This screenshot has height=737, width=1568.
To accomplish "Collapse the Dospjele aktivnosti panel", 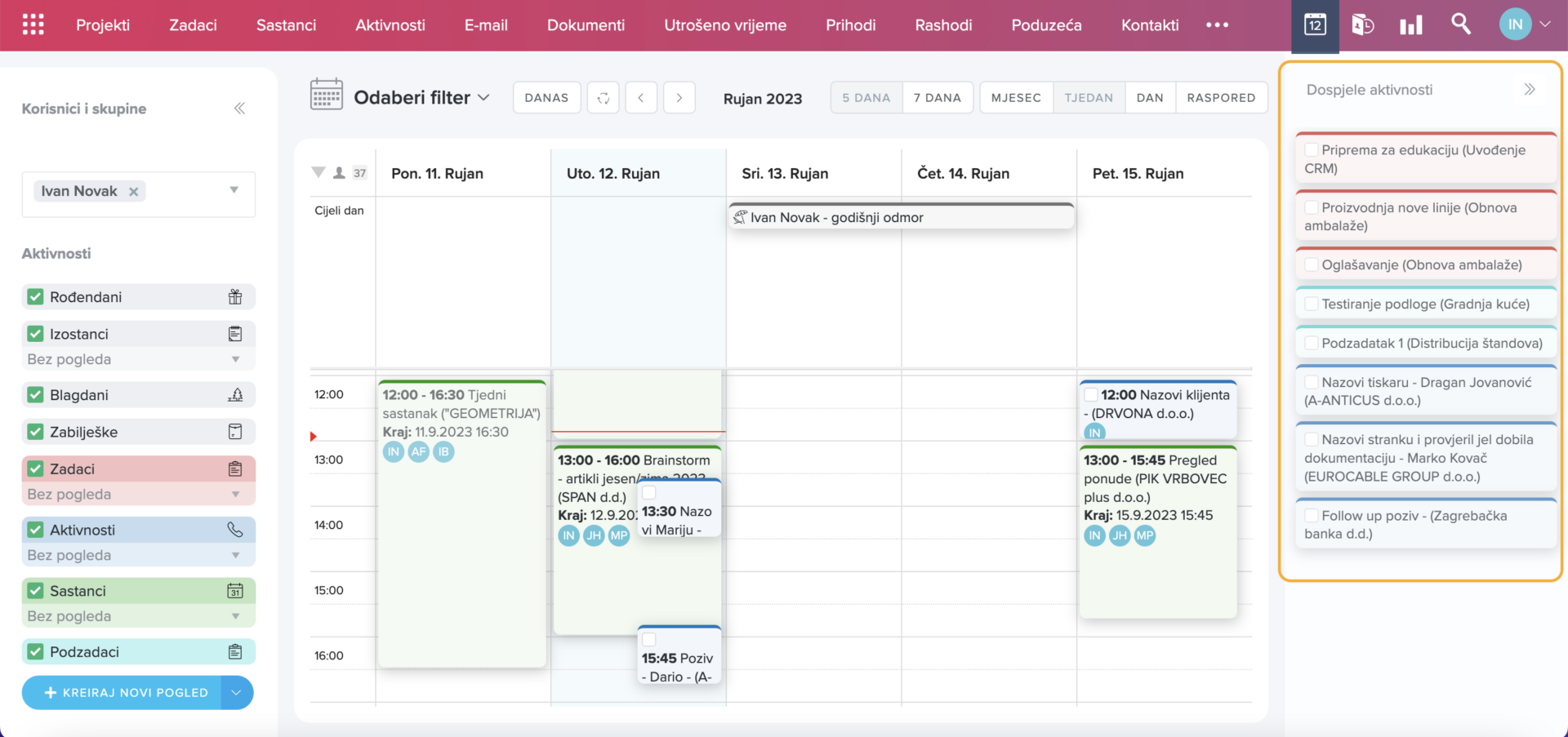I will pyautogui.click(x=1530, y=90).
